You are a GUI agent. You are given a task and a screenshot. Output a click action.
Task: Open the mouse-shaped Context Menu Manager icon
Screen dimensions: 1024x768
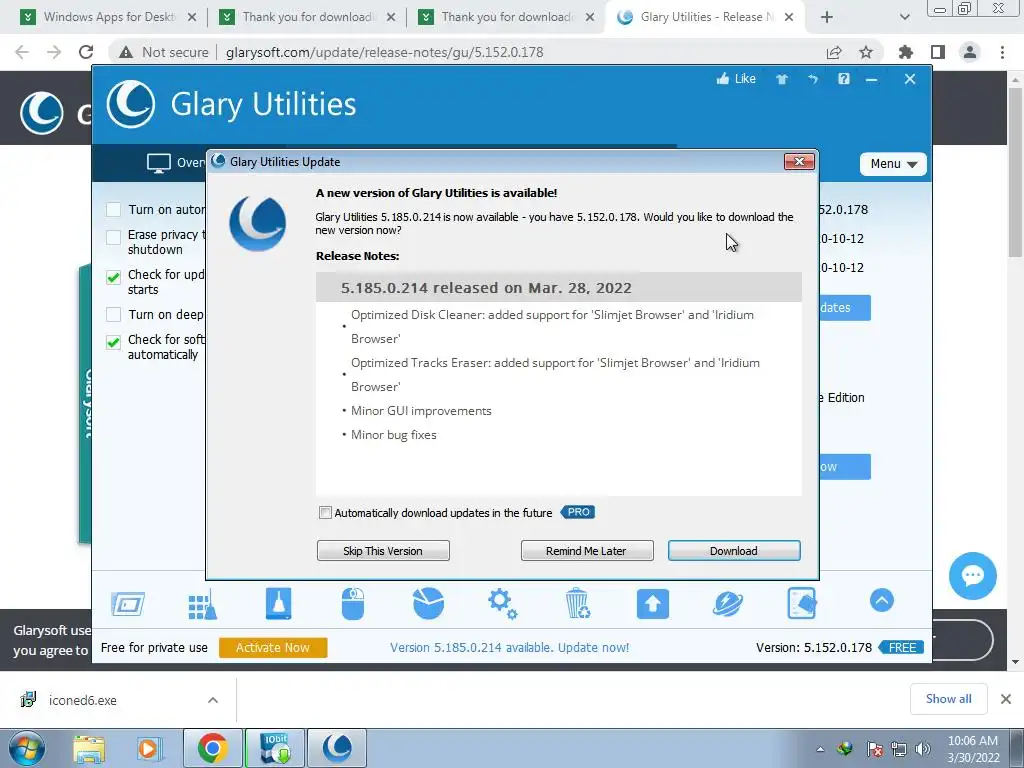(x=353, y=603)
